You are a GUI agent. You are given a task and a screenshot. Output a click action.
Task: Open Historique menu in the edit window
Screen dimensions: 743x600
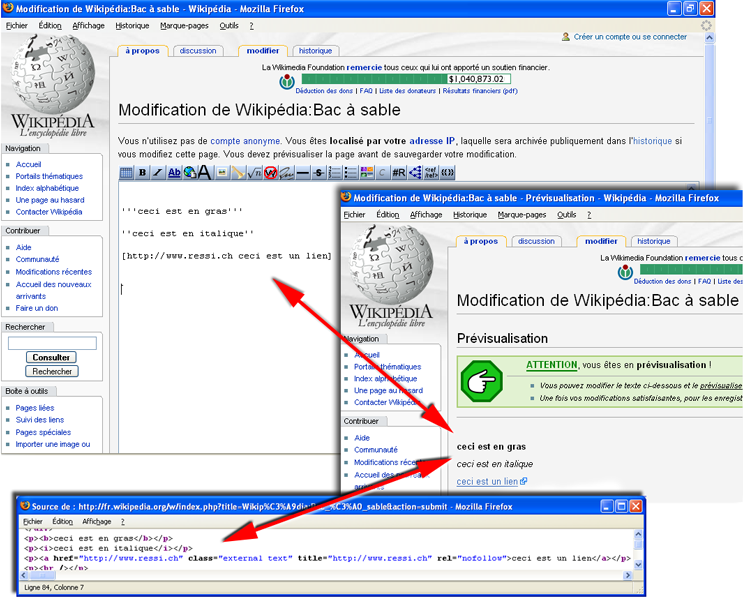(x=132, y=26)
